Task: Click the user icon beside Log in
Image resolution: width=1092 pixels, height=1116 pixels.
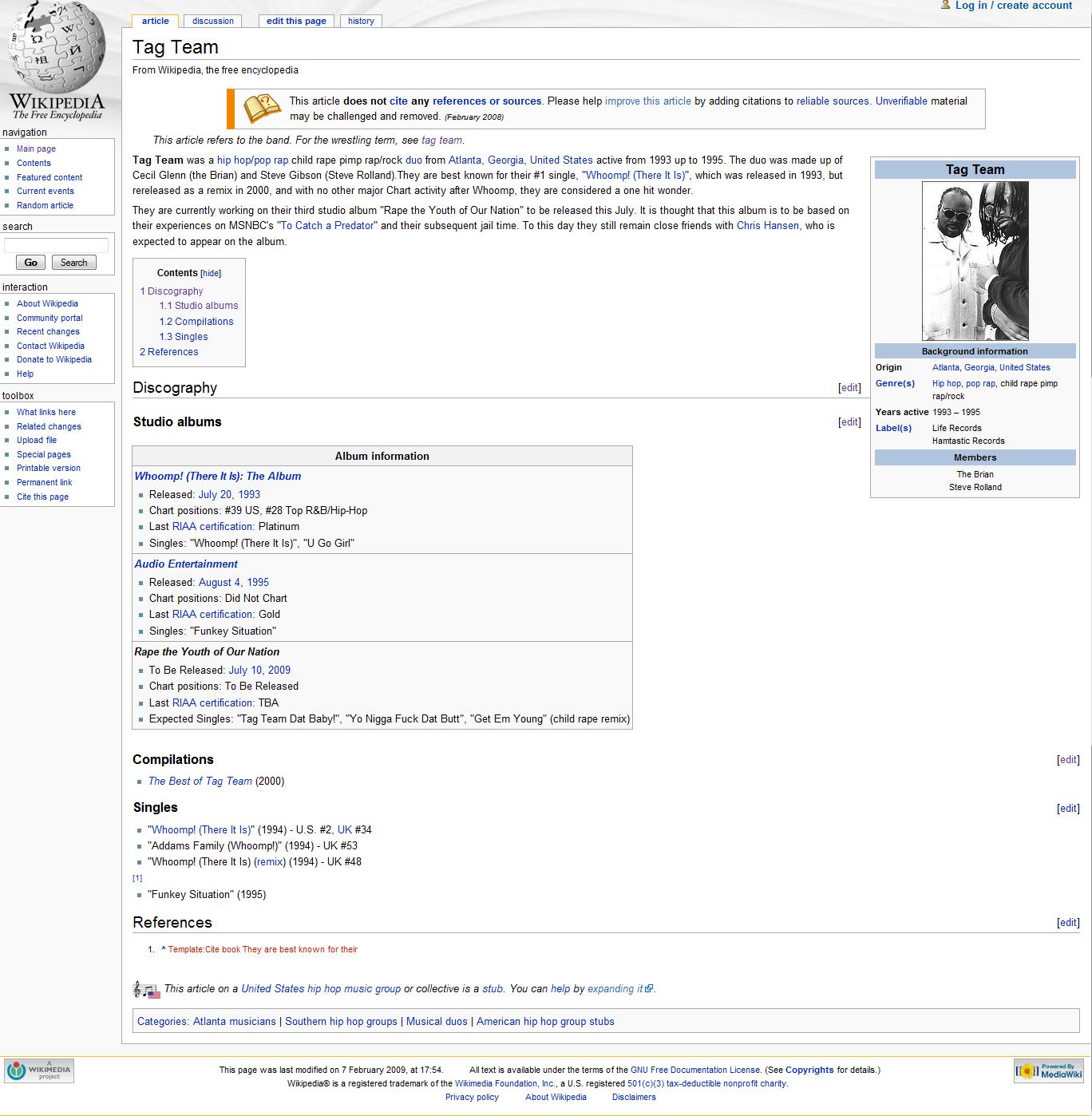Action: (x=946, y=6)
